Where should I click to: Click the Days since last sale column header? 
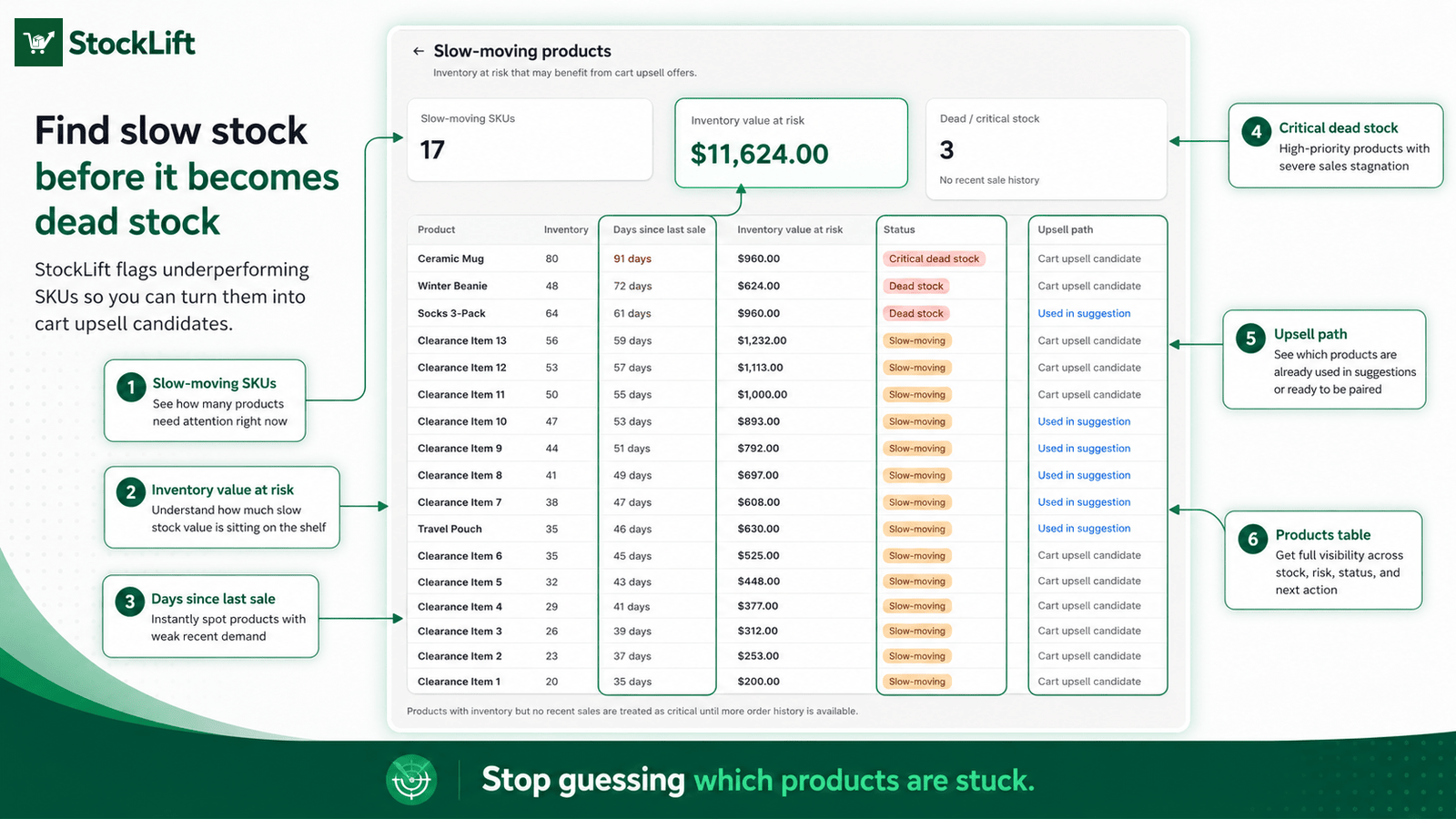point(660,230)
